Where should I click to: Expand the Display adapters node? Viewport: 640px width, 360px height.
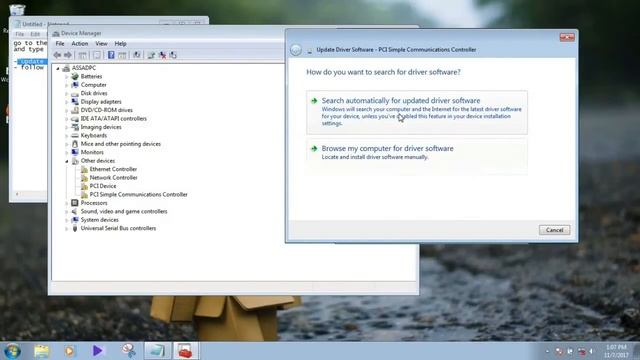[67, 102]
